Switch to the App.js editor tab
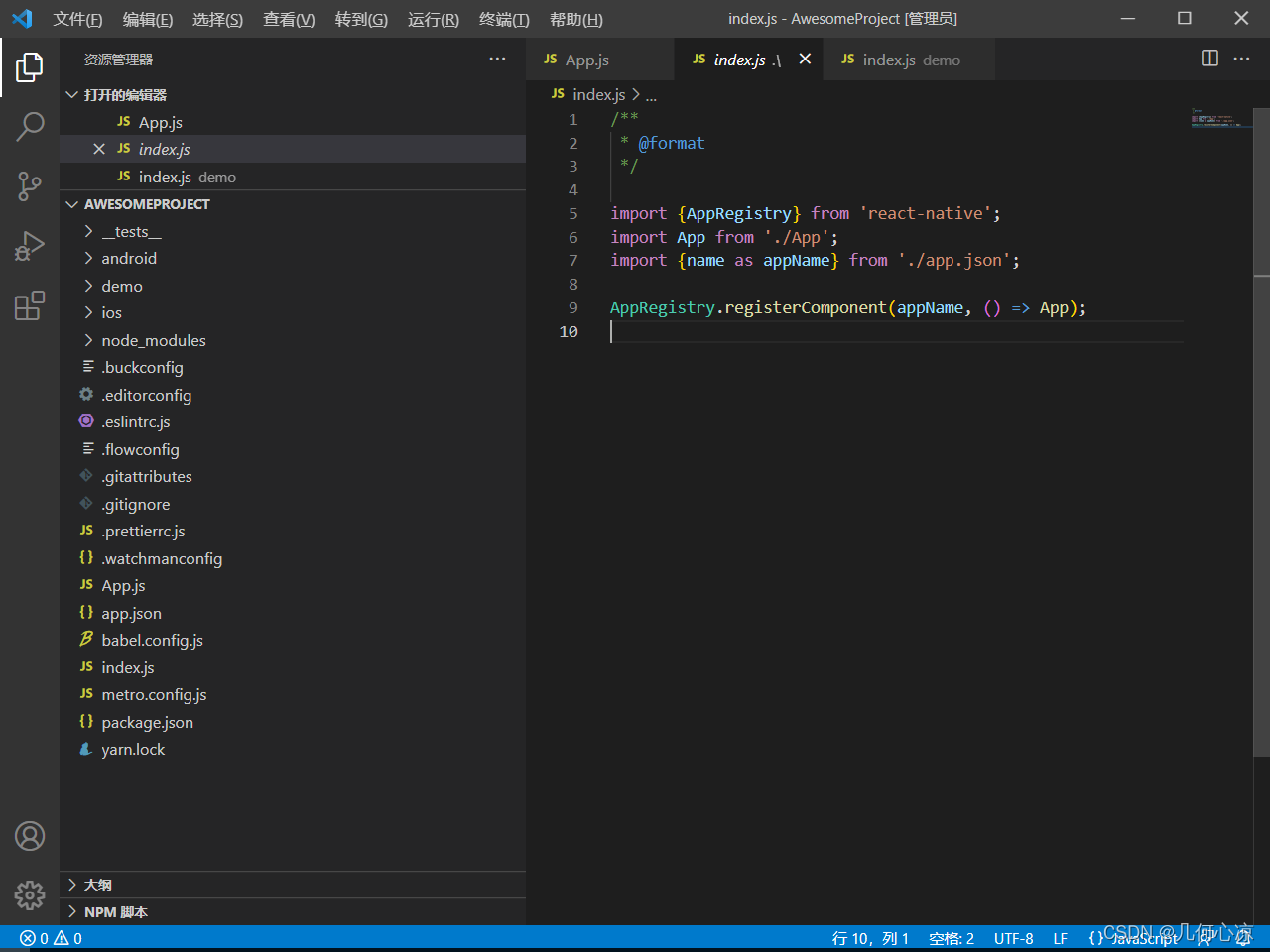Image resolution: width=1270 pixels, height=952 pixels. [599, 59]
